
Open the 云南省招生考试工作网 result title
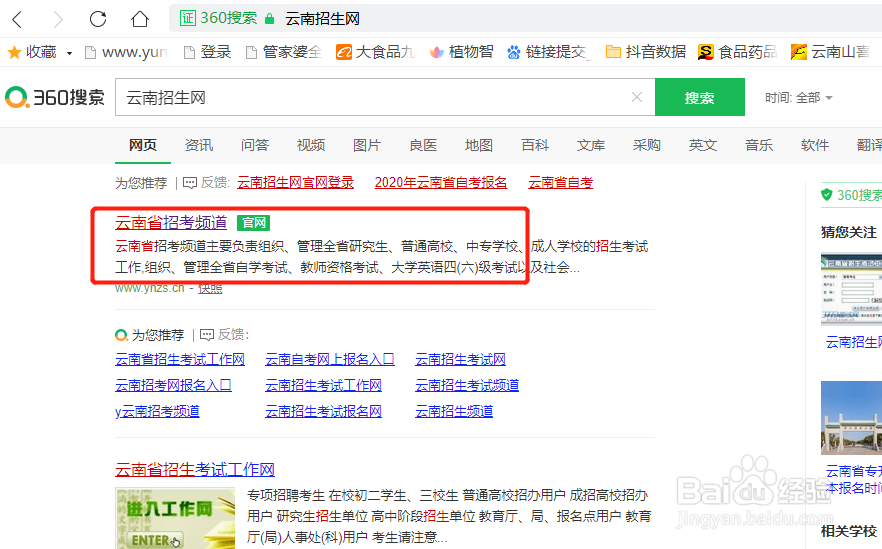tap(195, 469)
